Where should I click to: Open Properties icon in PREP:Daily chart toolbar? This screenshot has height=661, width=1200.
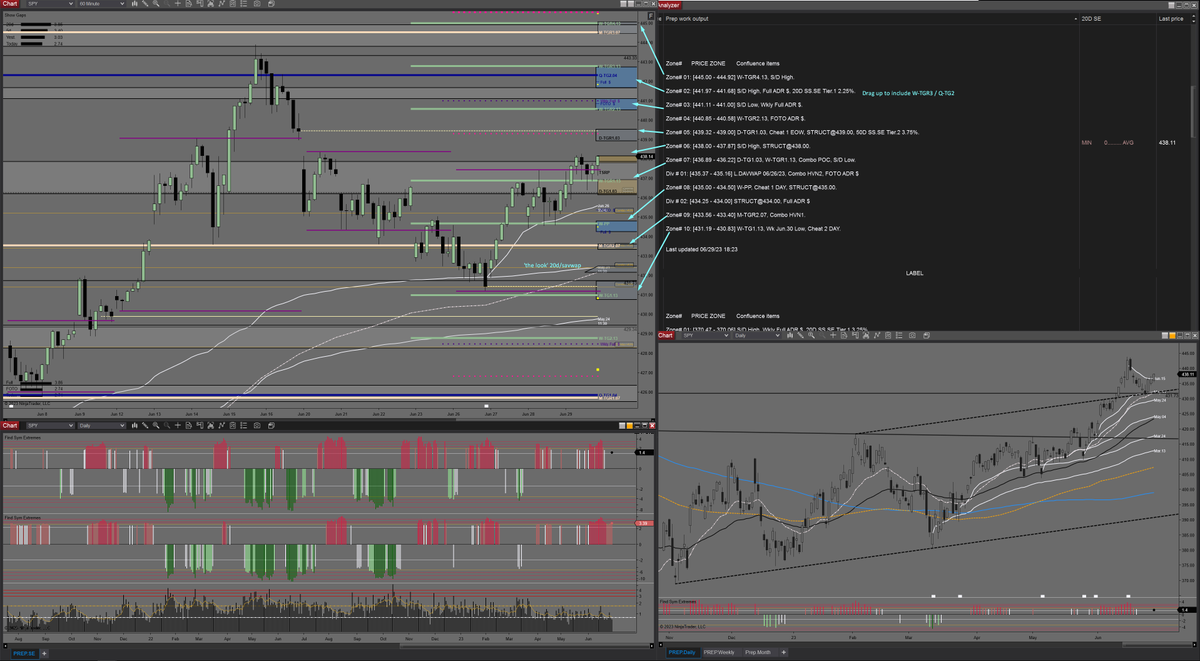tap(899, 335)
